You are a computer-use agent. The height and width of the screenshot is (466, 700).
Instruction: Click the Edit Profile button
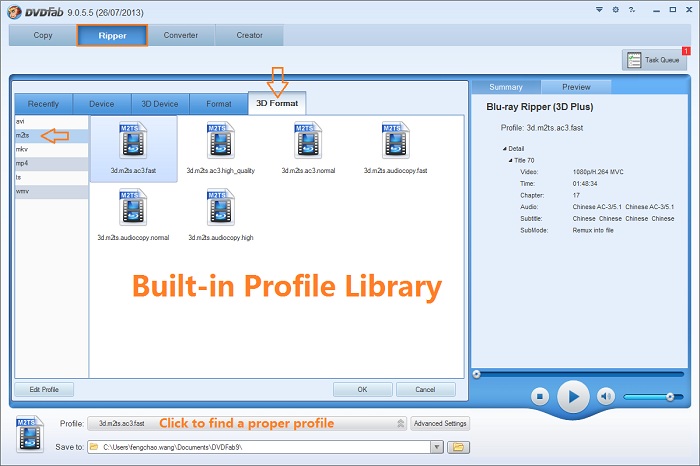point(44,389)
